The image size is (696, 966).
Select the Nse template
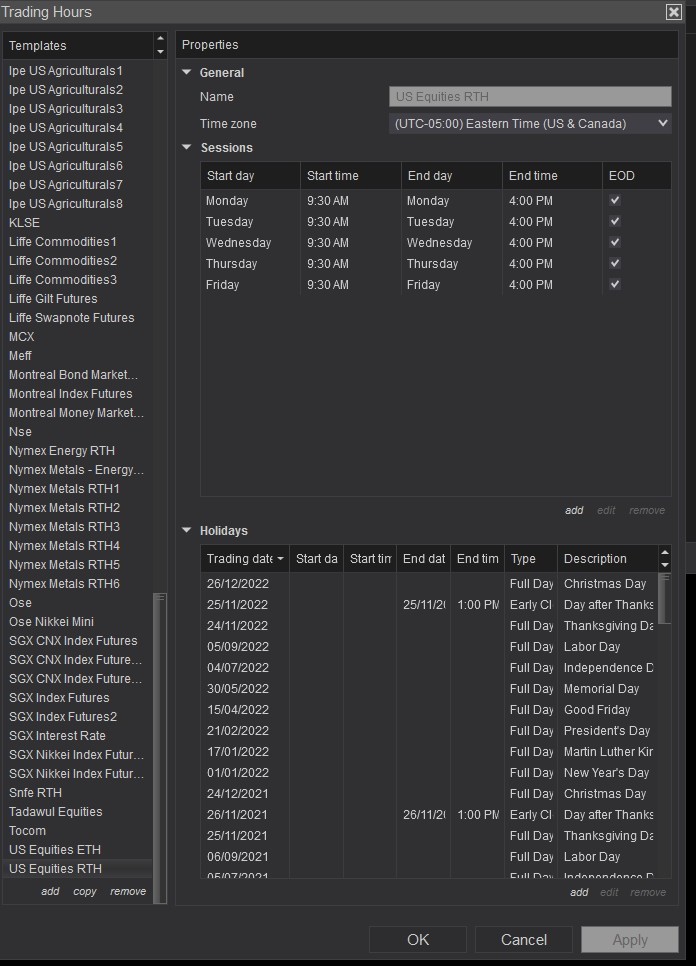(78, 431)
